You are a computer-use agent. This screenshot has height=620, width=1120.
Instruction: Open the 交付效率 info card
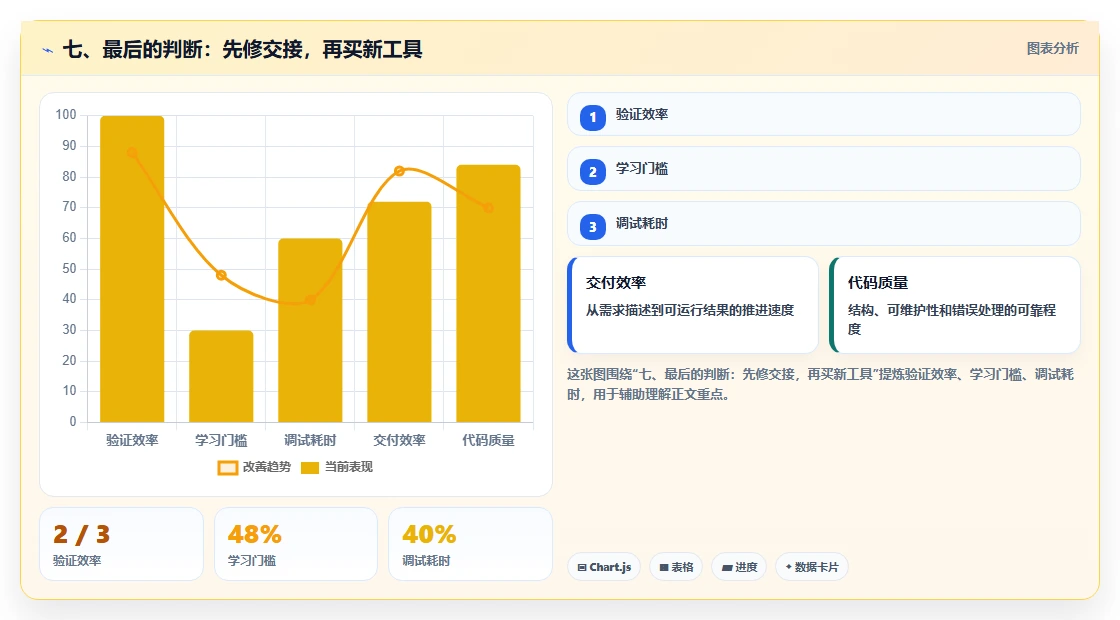693,305
